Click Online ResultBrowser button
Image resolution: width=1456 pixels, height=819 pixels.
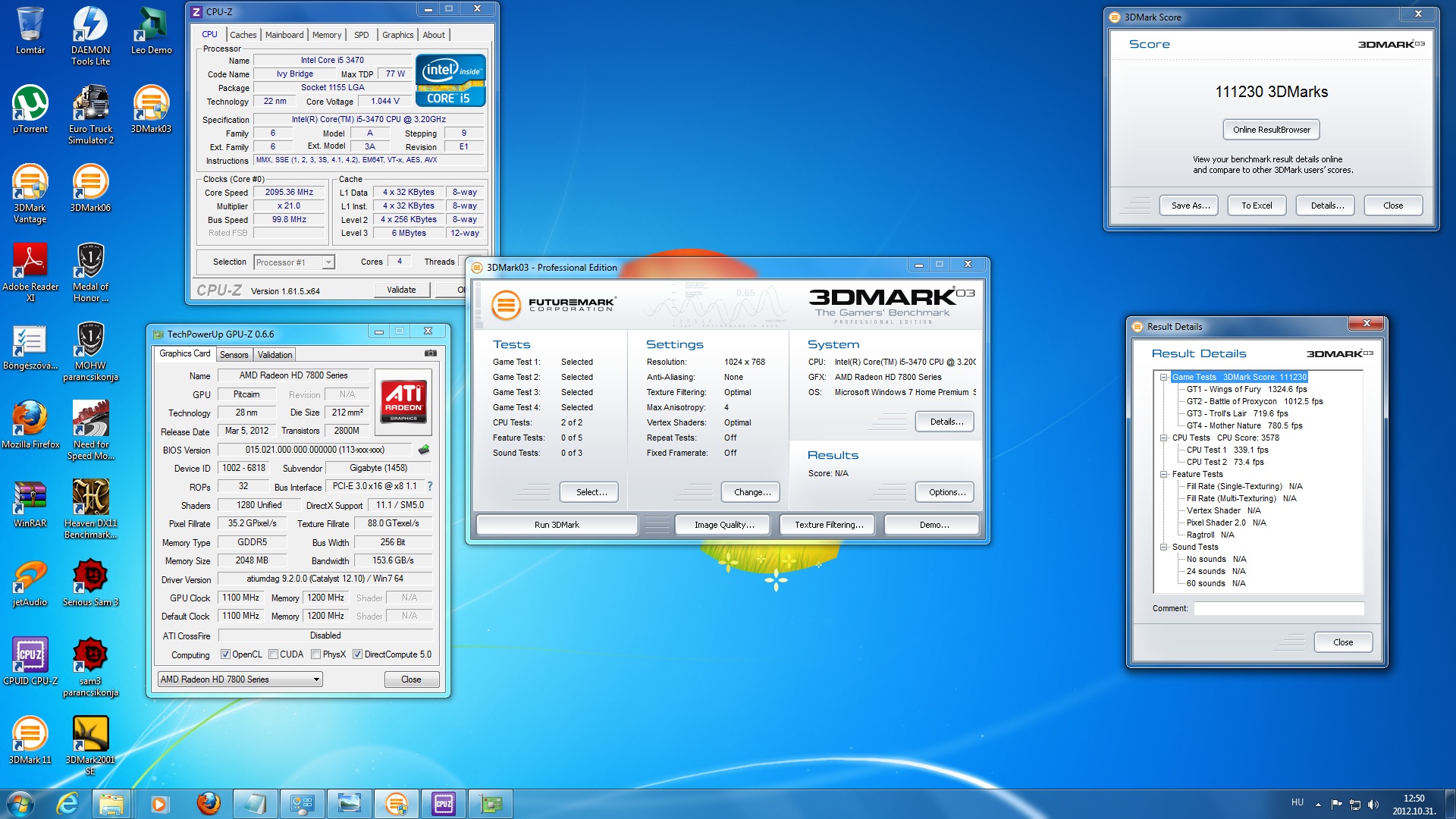point(1272,130)
